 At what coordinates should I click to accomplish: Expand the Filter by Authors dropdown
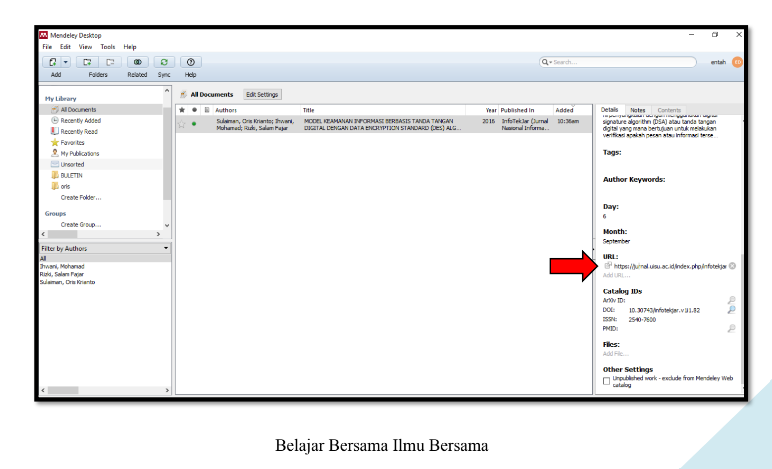166,247
